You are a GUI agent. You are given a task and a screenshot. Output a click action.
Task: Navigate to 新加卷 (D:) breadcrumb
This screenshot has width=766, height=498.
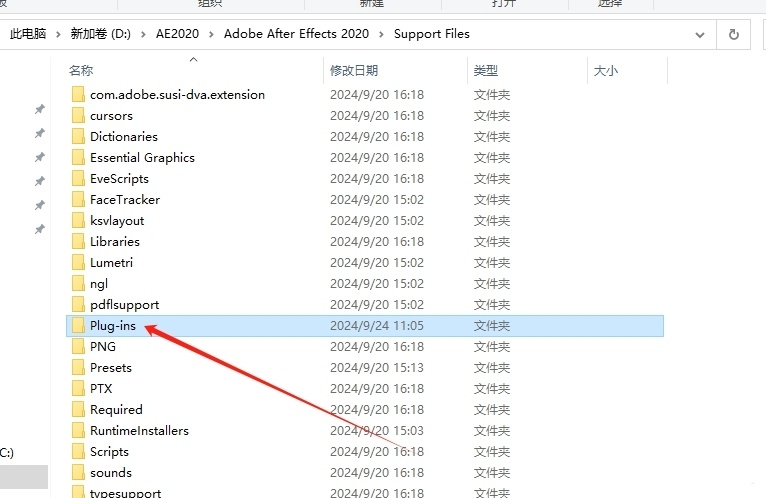point(101,34)
